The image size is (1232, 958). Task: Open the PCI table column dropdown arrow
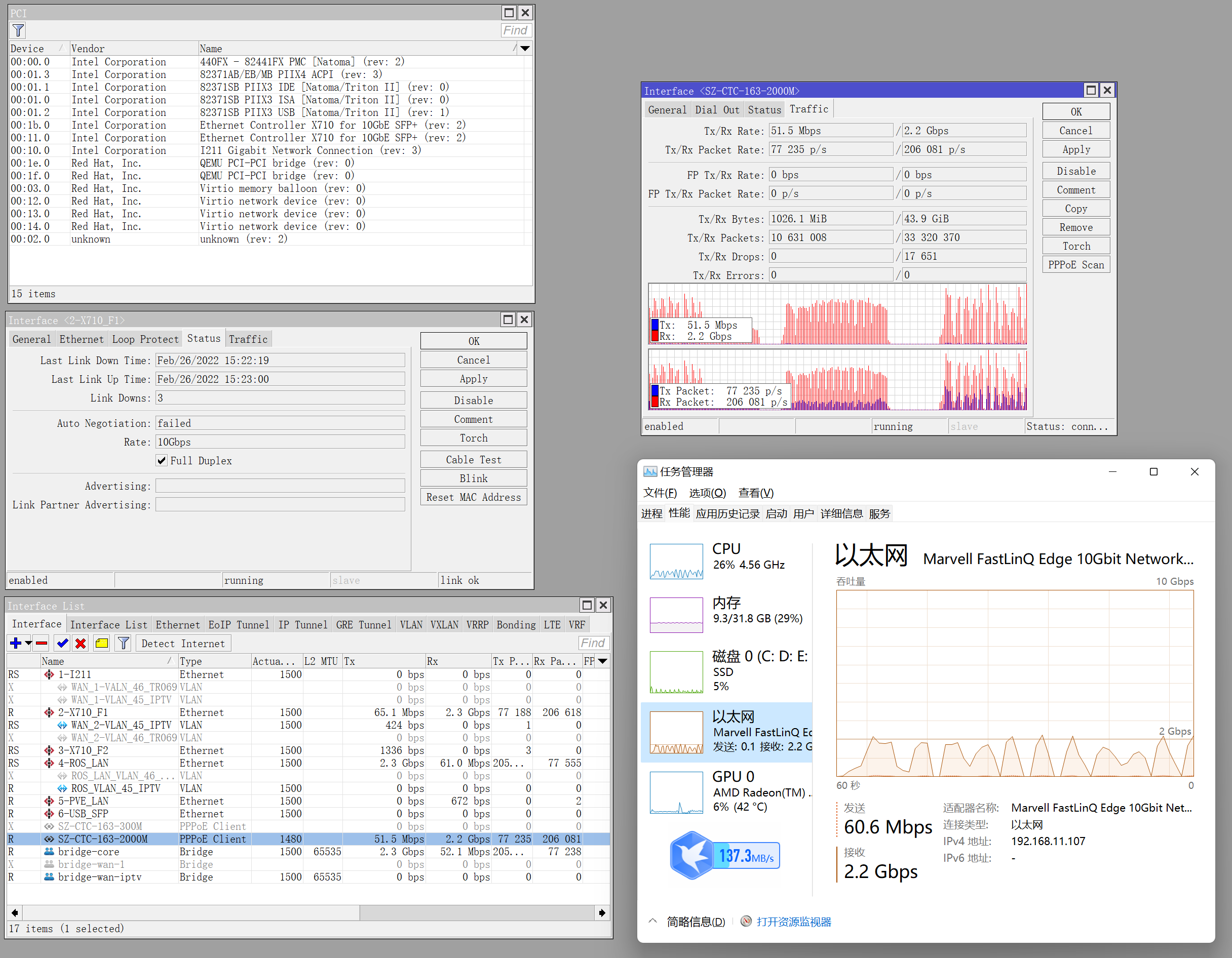click(525, 49)
